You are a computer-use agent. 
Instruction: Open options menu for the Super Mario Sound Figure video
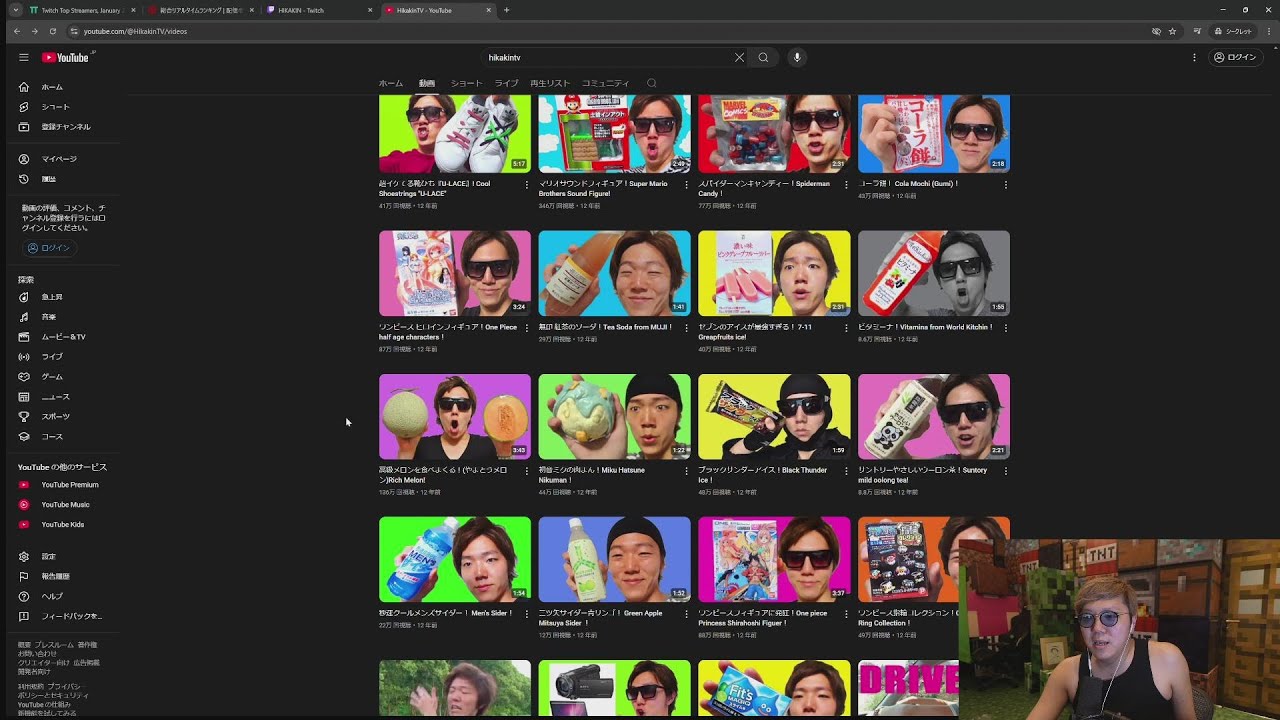click(686, 185)
